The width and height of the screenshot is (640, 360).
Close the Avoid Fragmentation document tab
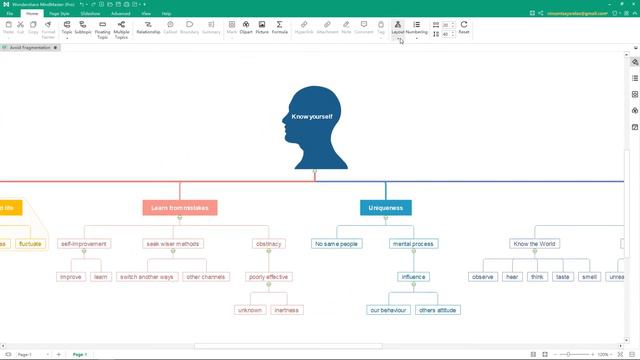click(56, 48)
